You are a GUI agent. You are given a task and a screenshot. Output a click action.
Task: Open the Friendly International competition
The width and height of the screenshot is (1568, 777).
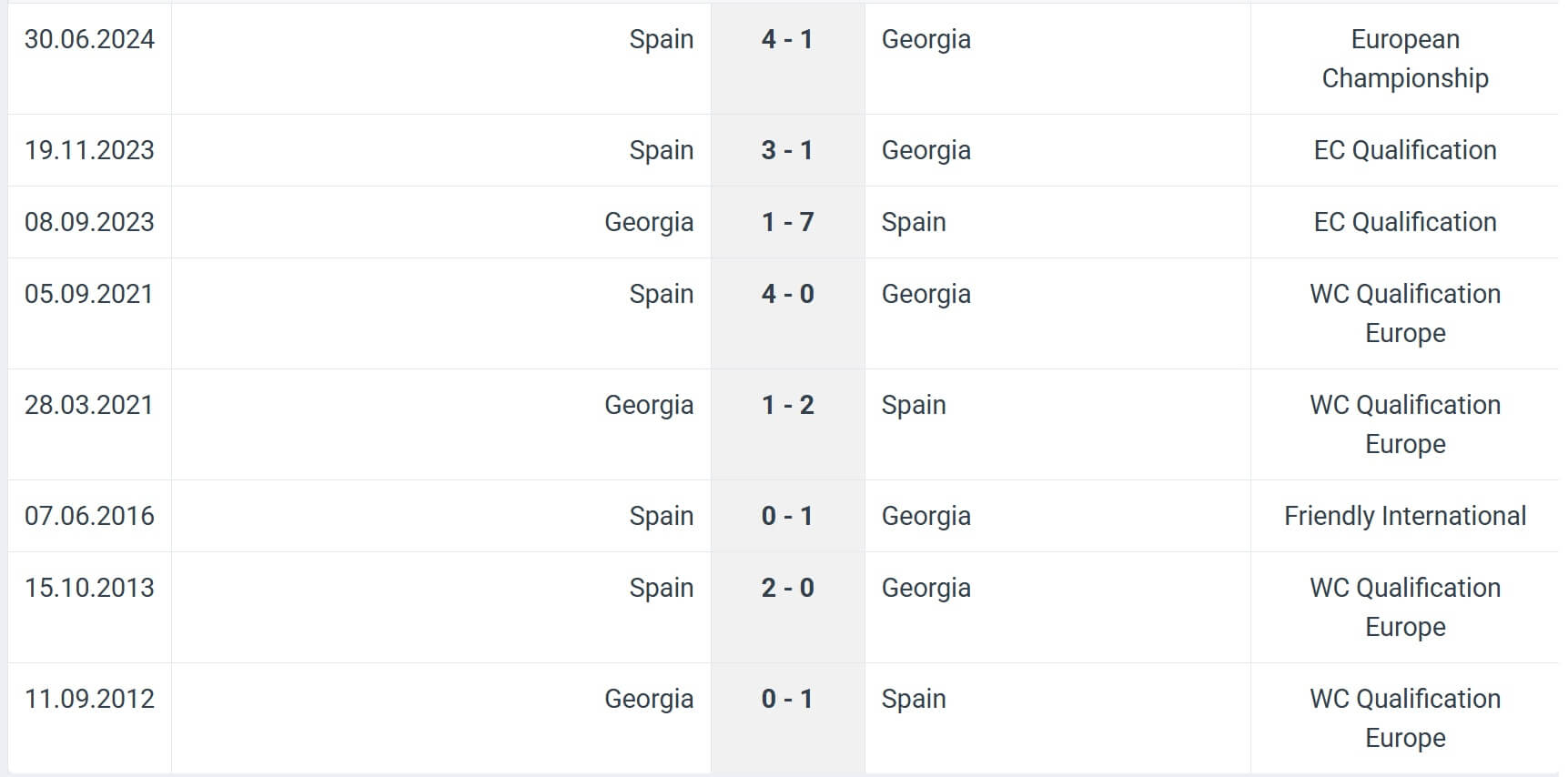pyautogui.click(x=1404, y=516)
